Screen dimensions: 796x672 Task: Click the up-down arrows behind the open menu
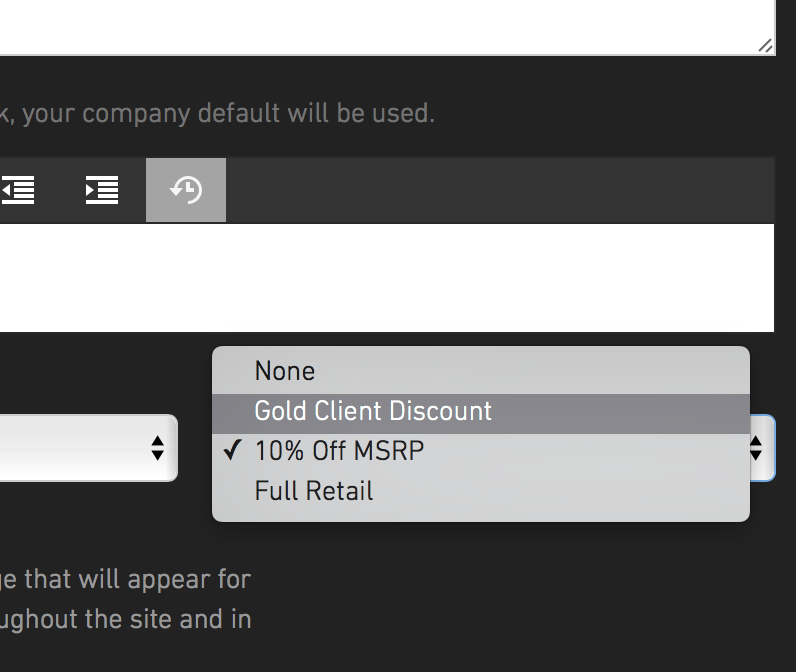coord(756,448)
